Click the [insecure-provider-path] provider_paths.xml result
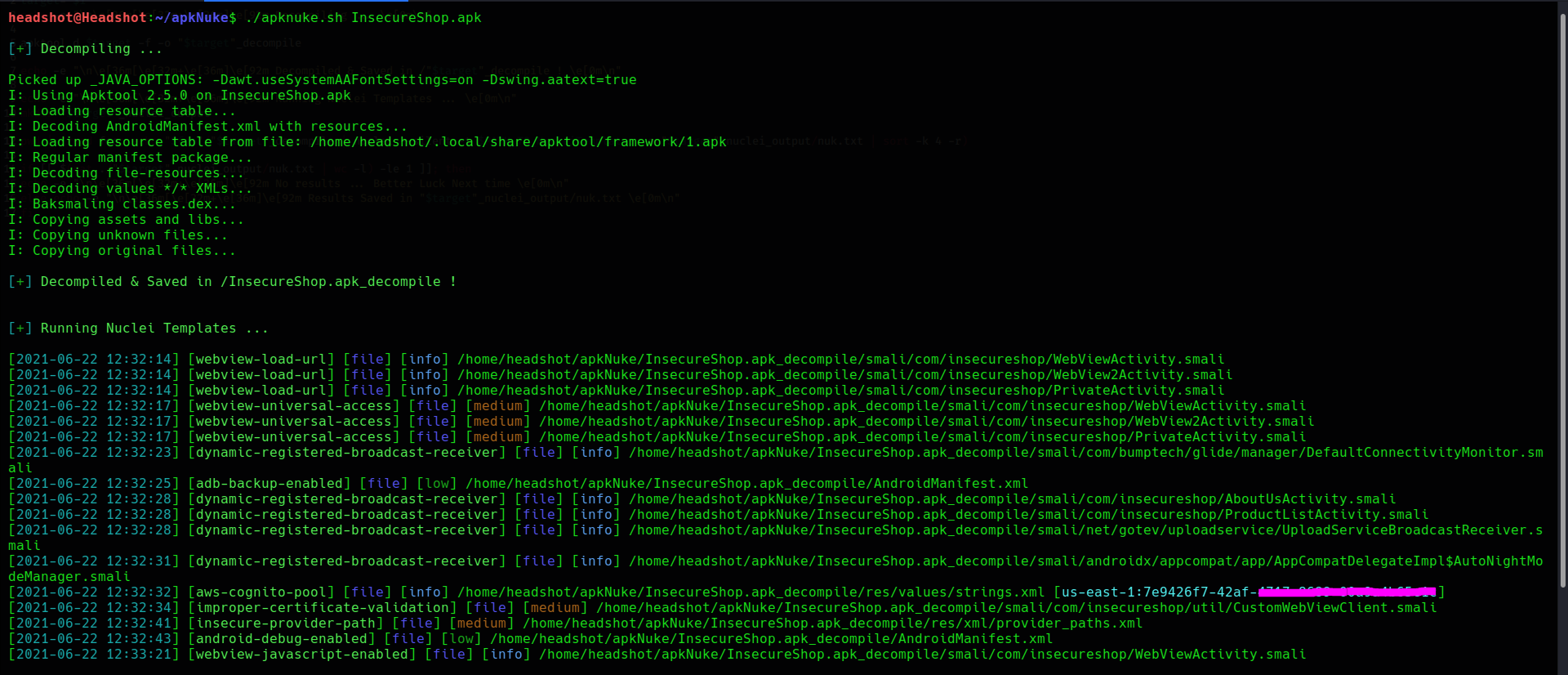1568x675 pixels. 576,624
